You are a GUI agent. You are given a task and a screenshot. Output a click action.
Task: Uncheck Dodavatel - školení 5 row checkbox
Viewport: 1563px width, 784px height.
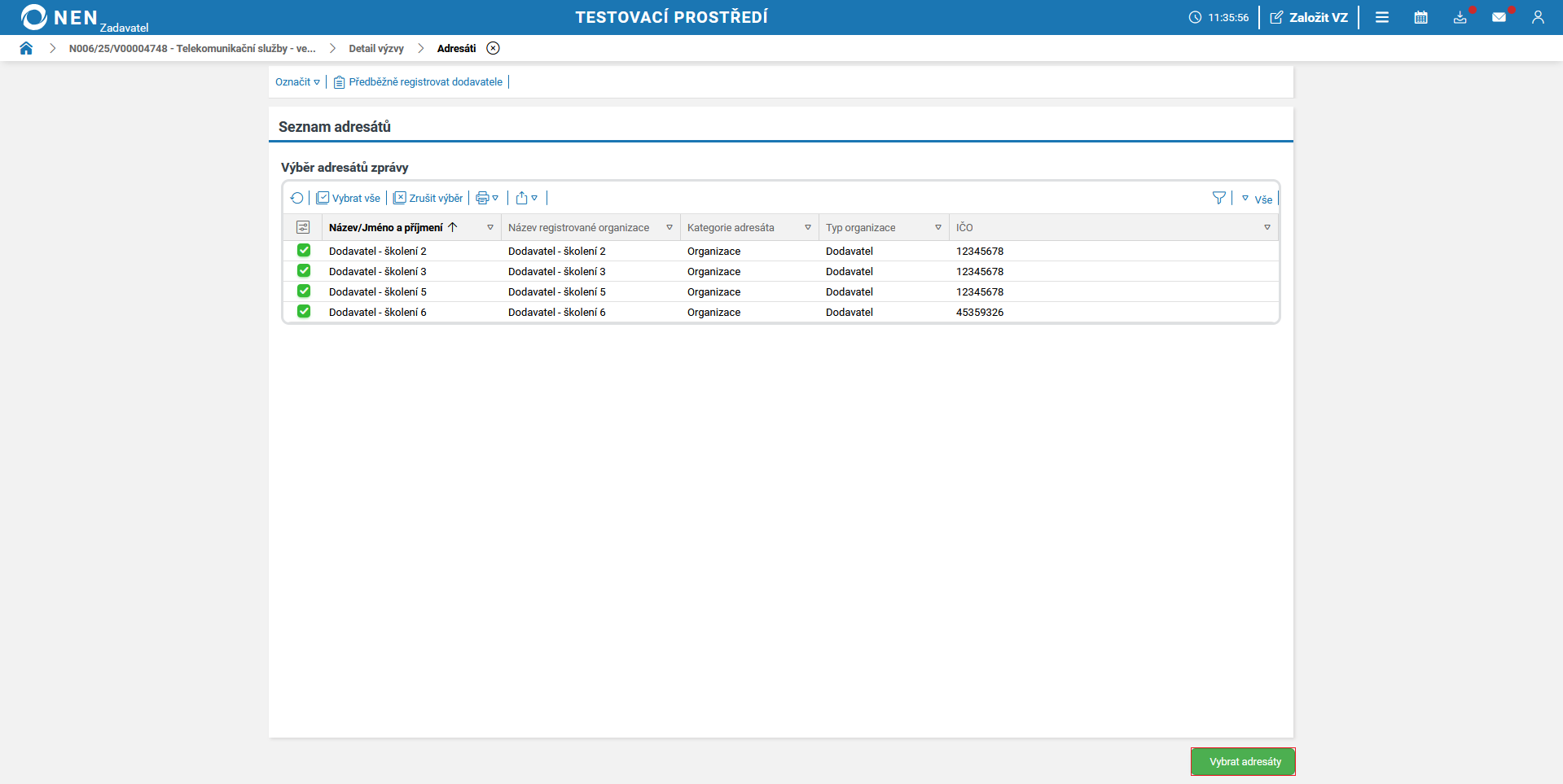point(304,291)
